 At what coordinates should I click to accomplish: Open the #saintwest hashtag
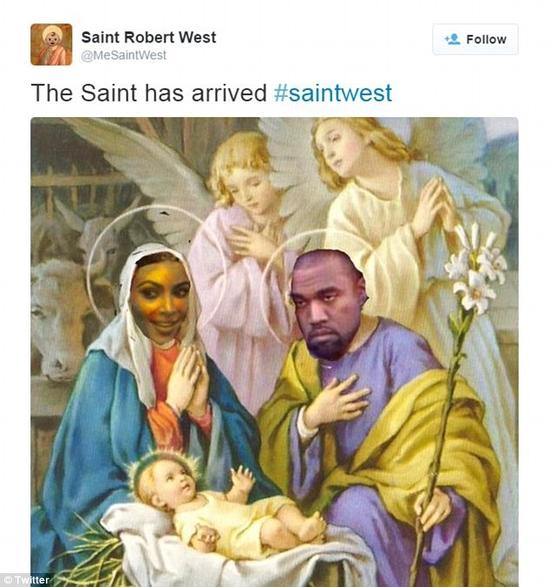click(333, 92)
